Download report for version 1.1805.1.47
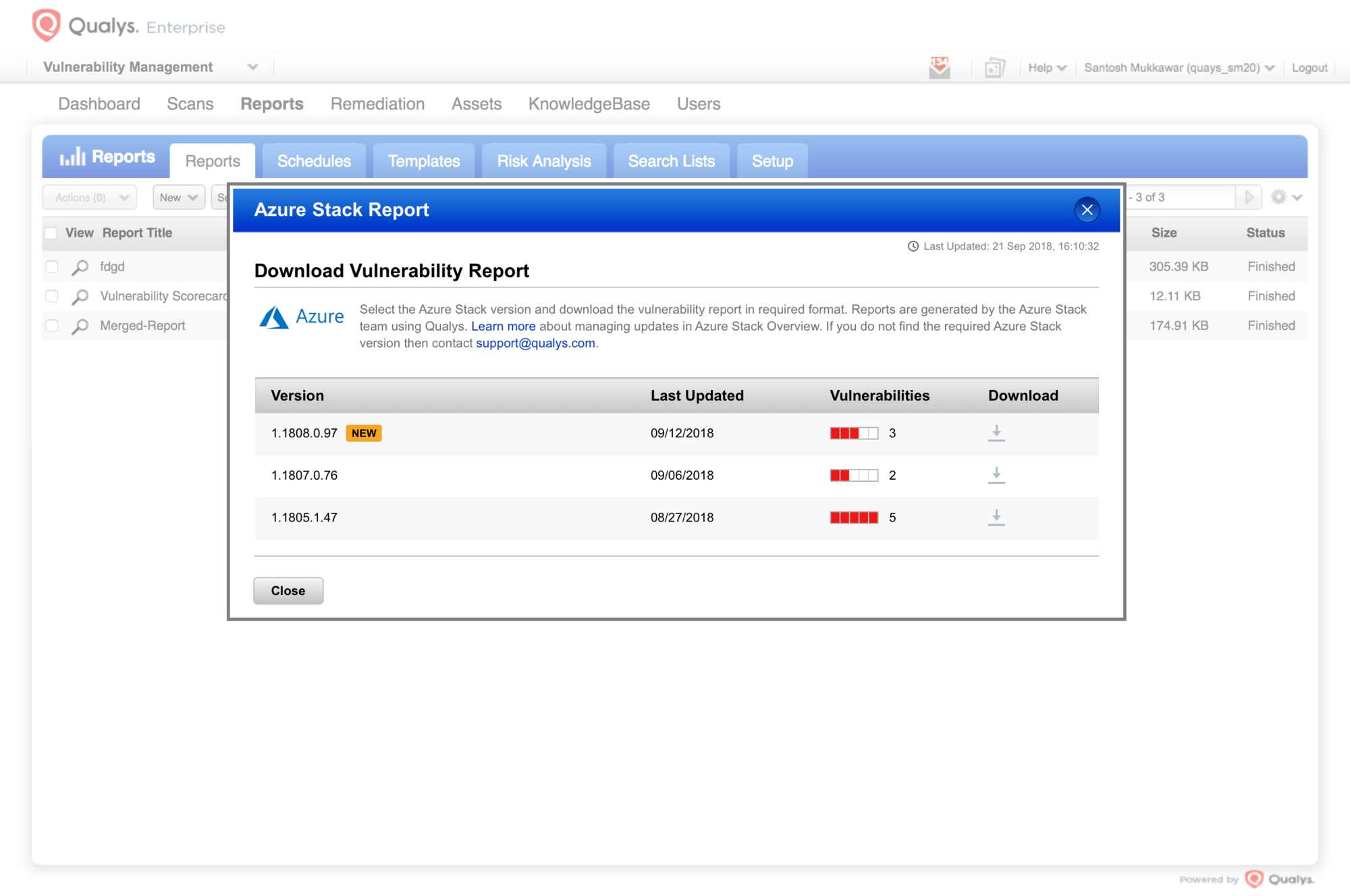The width and height of the screenshot is (1350, 896). 996,517
